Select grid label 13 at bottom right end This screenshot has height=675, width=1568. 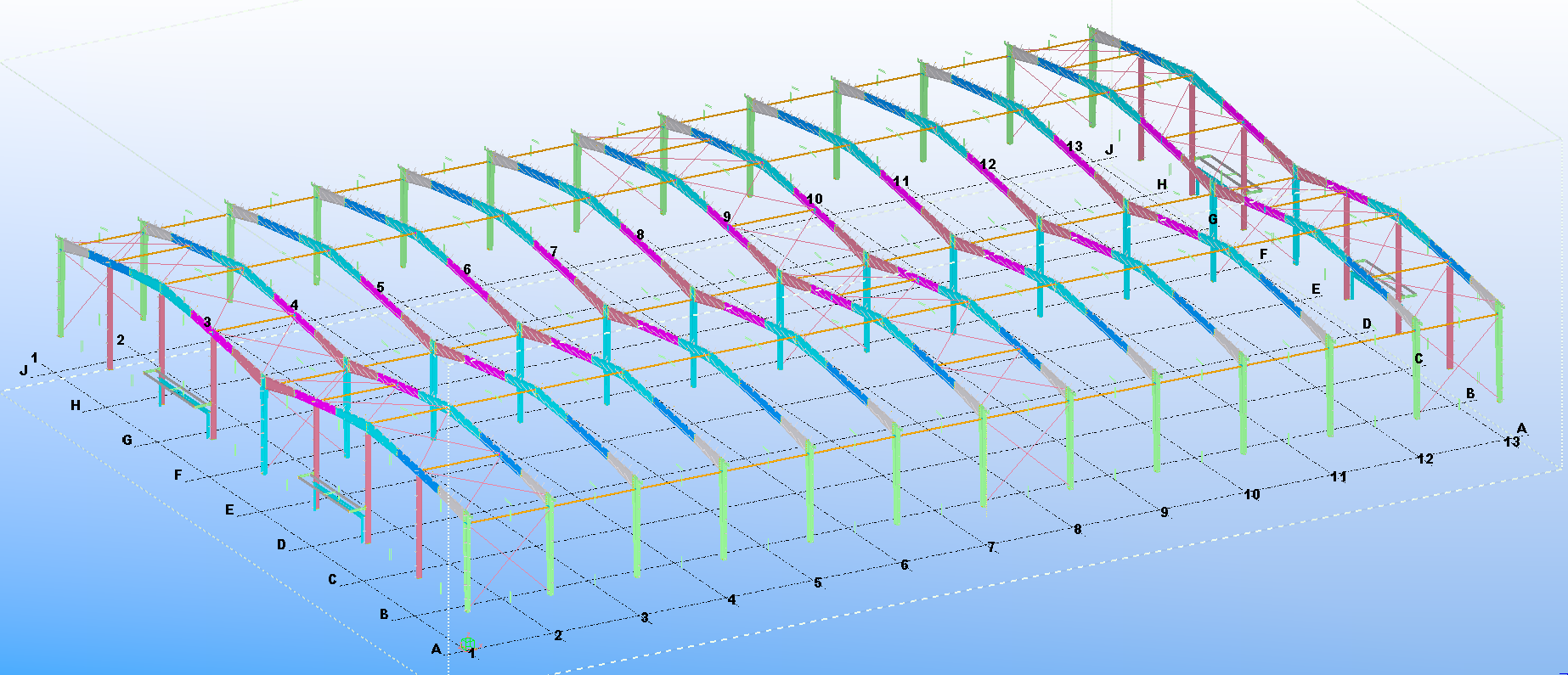click(1511, 442)
